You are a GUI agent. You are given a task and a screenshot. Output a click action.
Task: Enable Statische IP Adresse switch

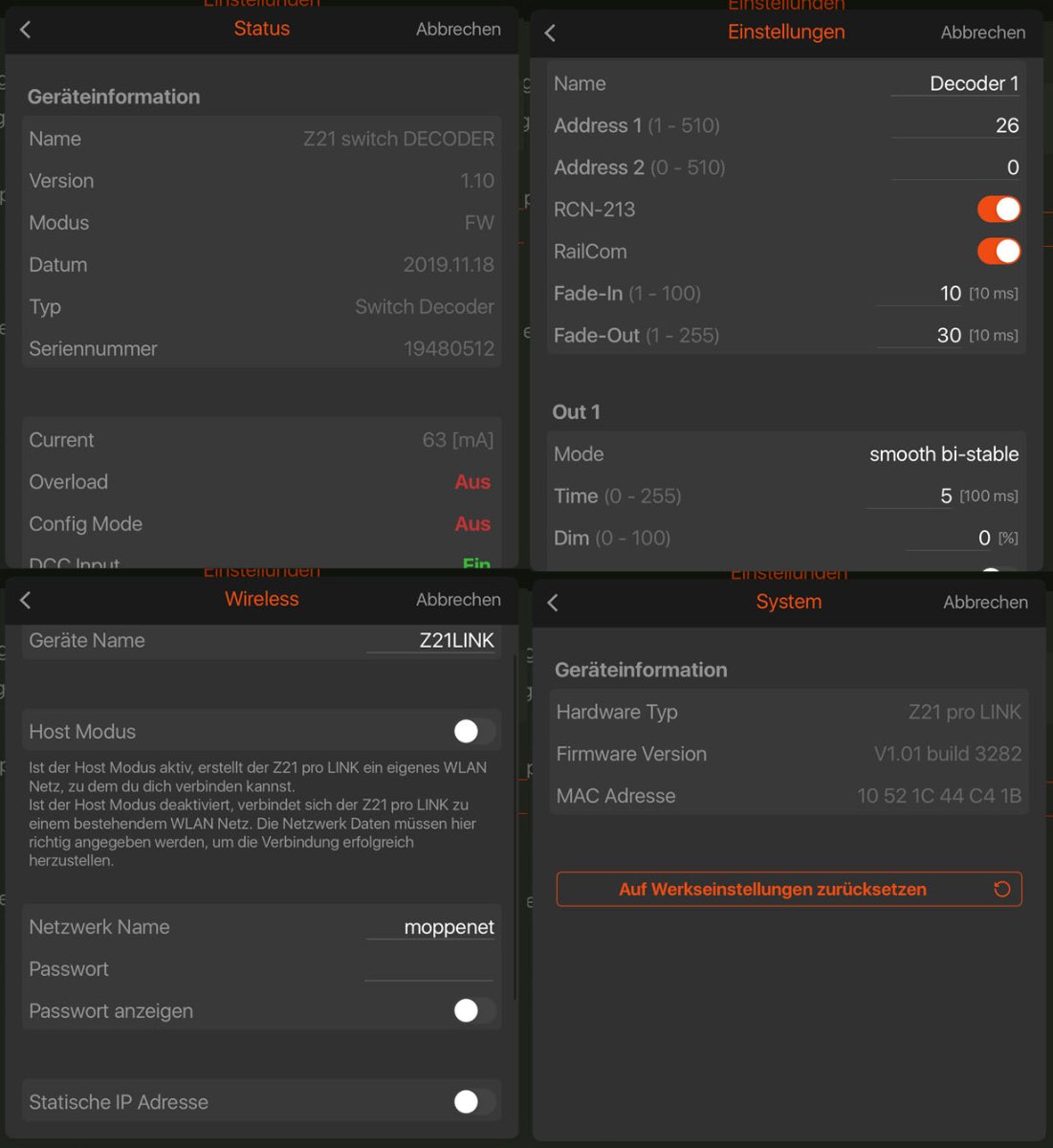tap(473, 1102)
